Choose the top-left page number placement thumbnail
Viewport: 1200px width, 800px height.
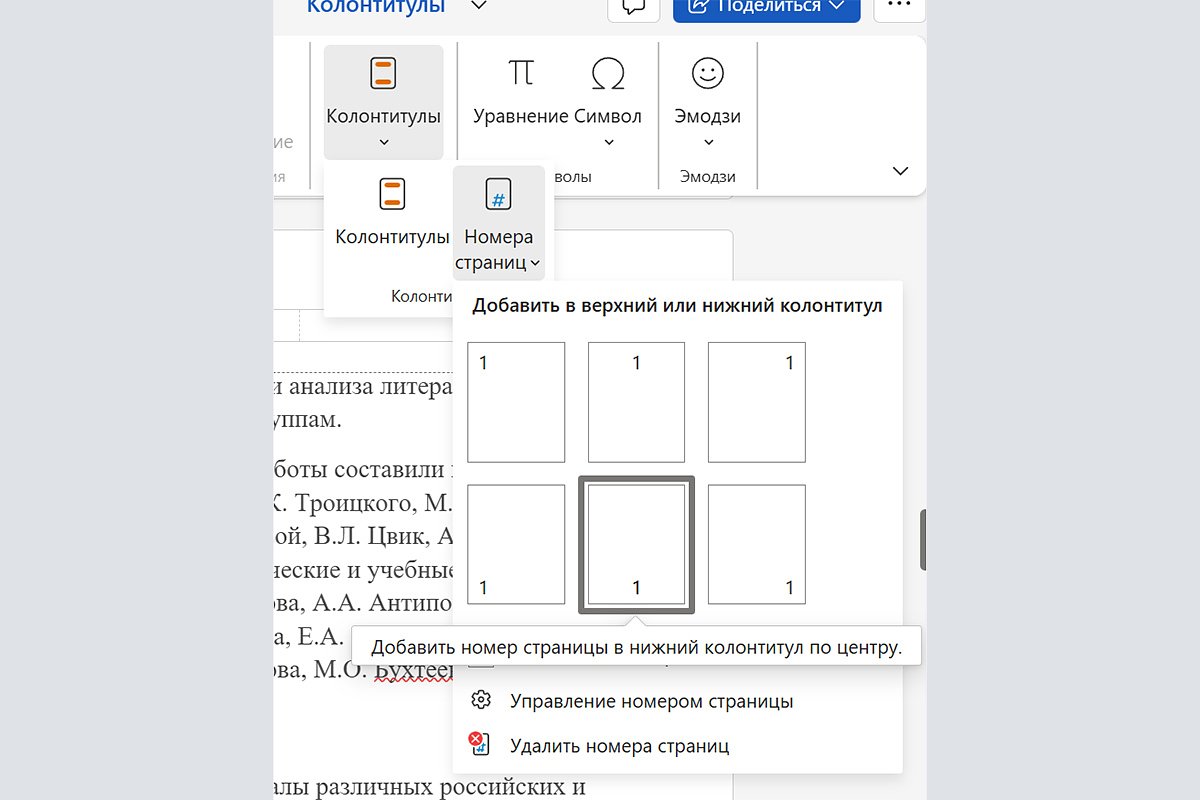[515, 400]
